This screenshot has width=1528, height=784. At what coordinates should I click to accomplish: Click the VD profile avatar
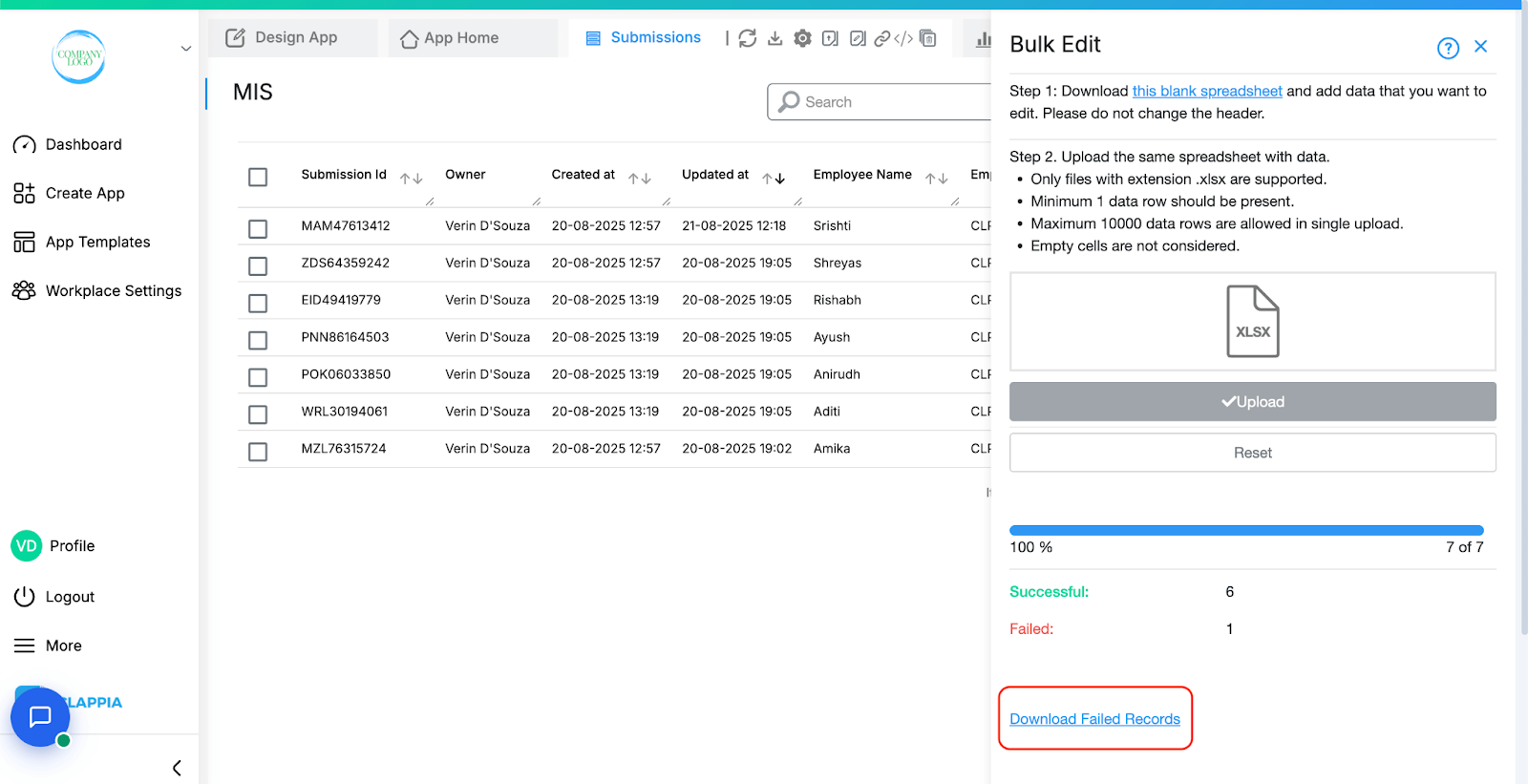(27, 546)
